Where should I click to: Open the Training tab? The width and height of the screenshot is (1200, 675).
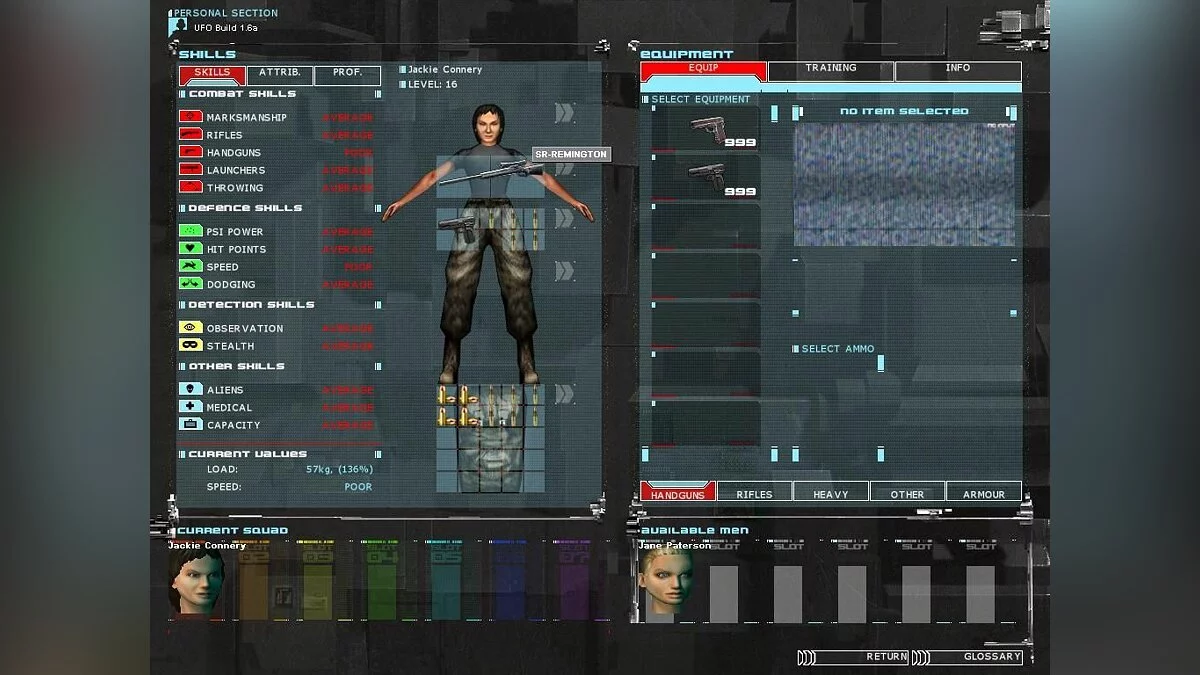point(831,70)
